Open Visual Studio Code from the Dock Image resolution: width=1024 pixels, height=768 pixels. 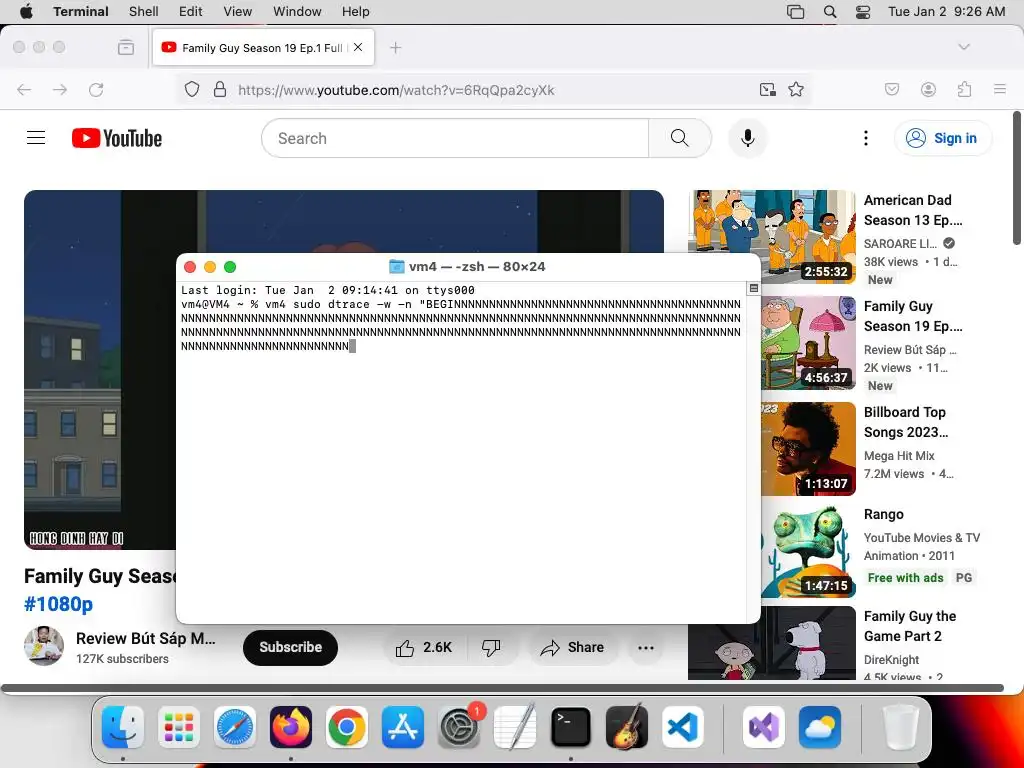pyautogui.click(x=683, y=726)
